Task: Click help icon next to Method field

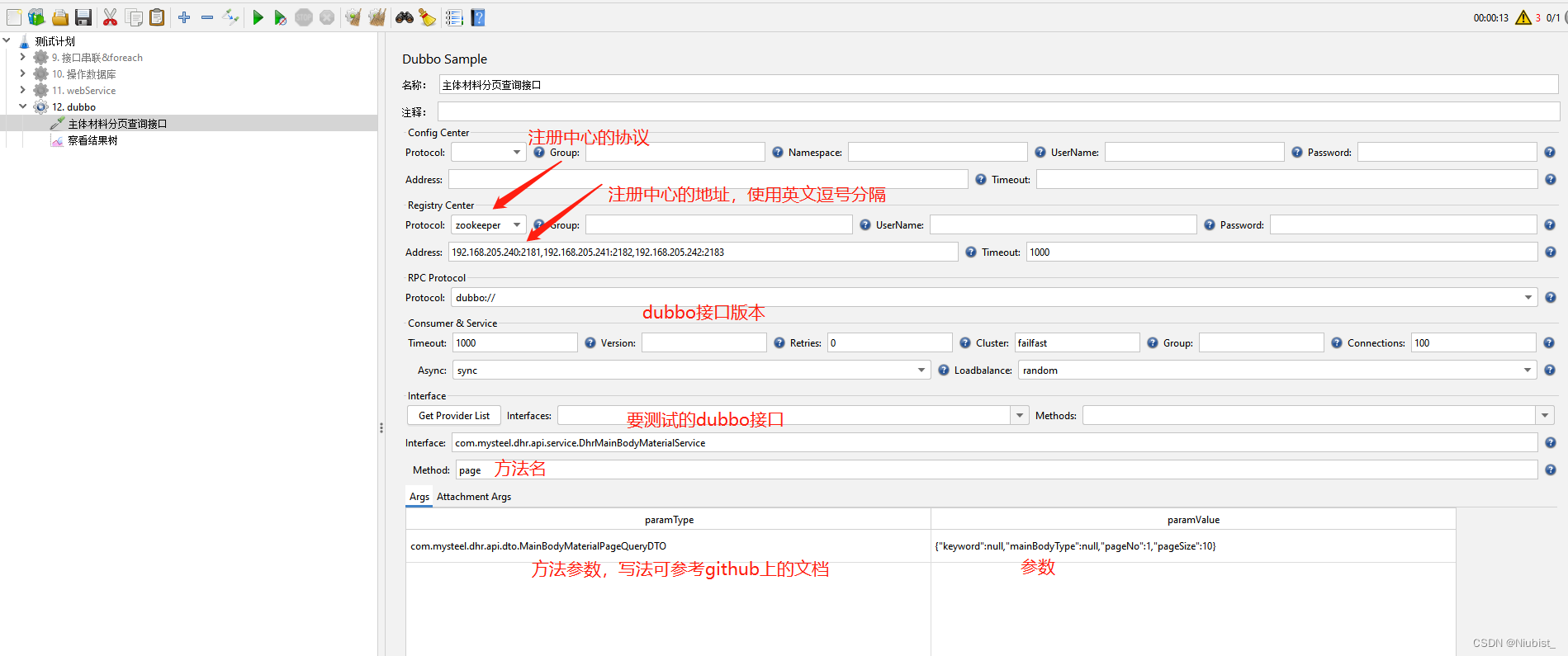Action: [x=1550, y=470]
